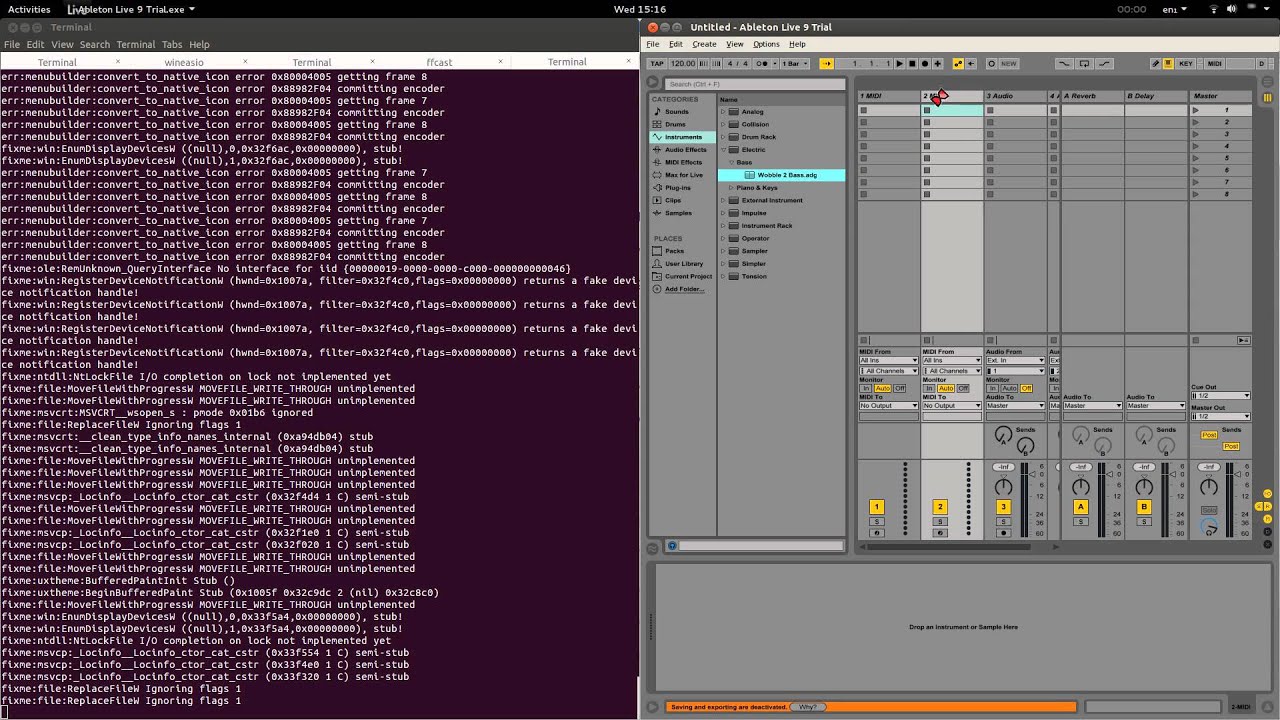Click the Play button in Ableton transport
1280x720 pixels.
(x=899, y=63)
